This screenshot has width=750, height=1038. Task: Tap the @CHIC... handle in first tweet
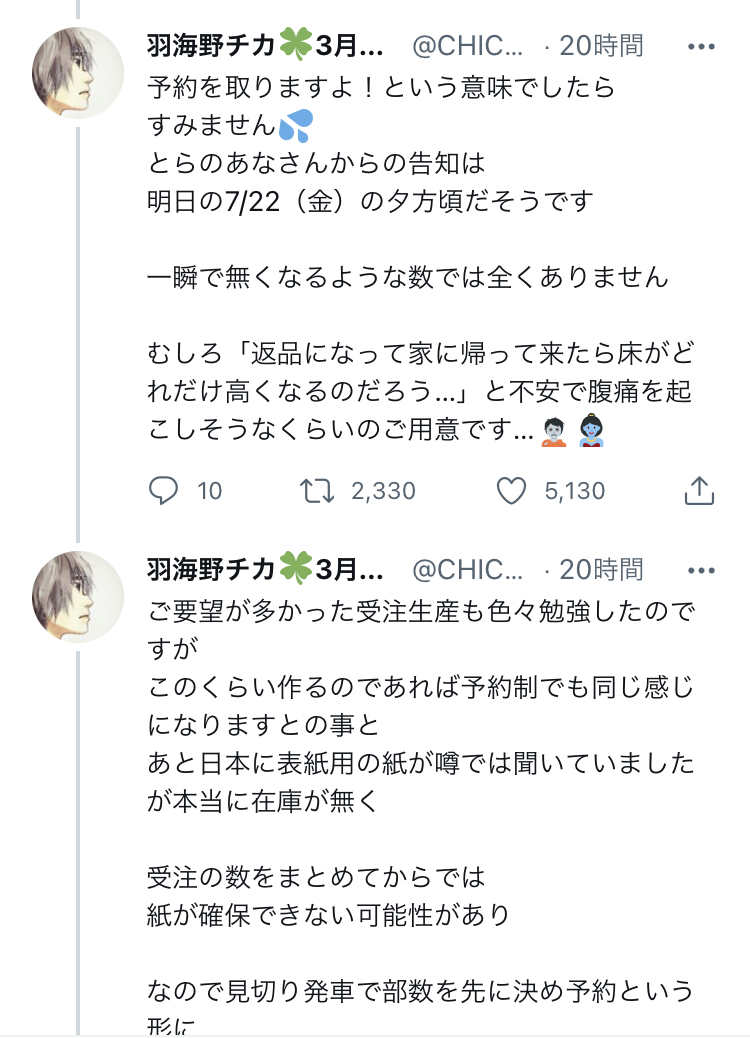click(468, 46)
